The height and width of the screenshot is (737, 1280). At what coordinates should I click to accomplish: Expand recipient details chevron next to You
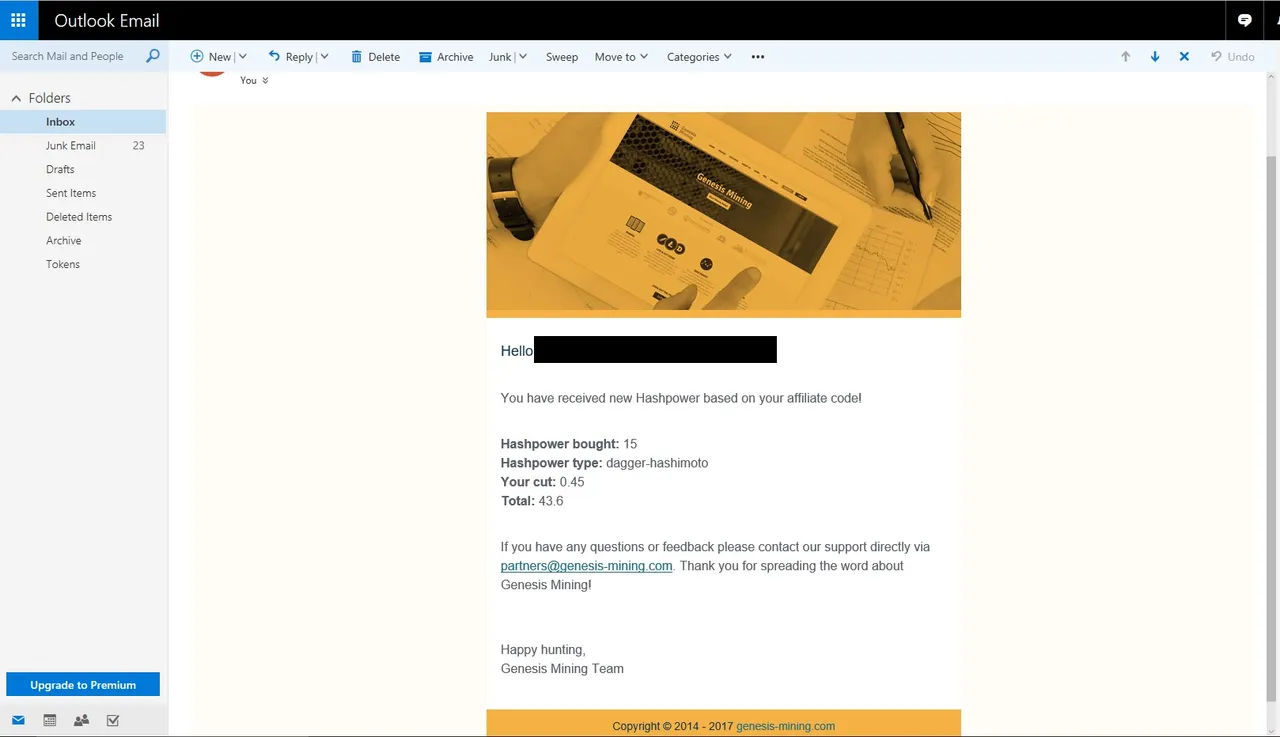(x=265, y=80)
